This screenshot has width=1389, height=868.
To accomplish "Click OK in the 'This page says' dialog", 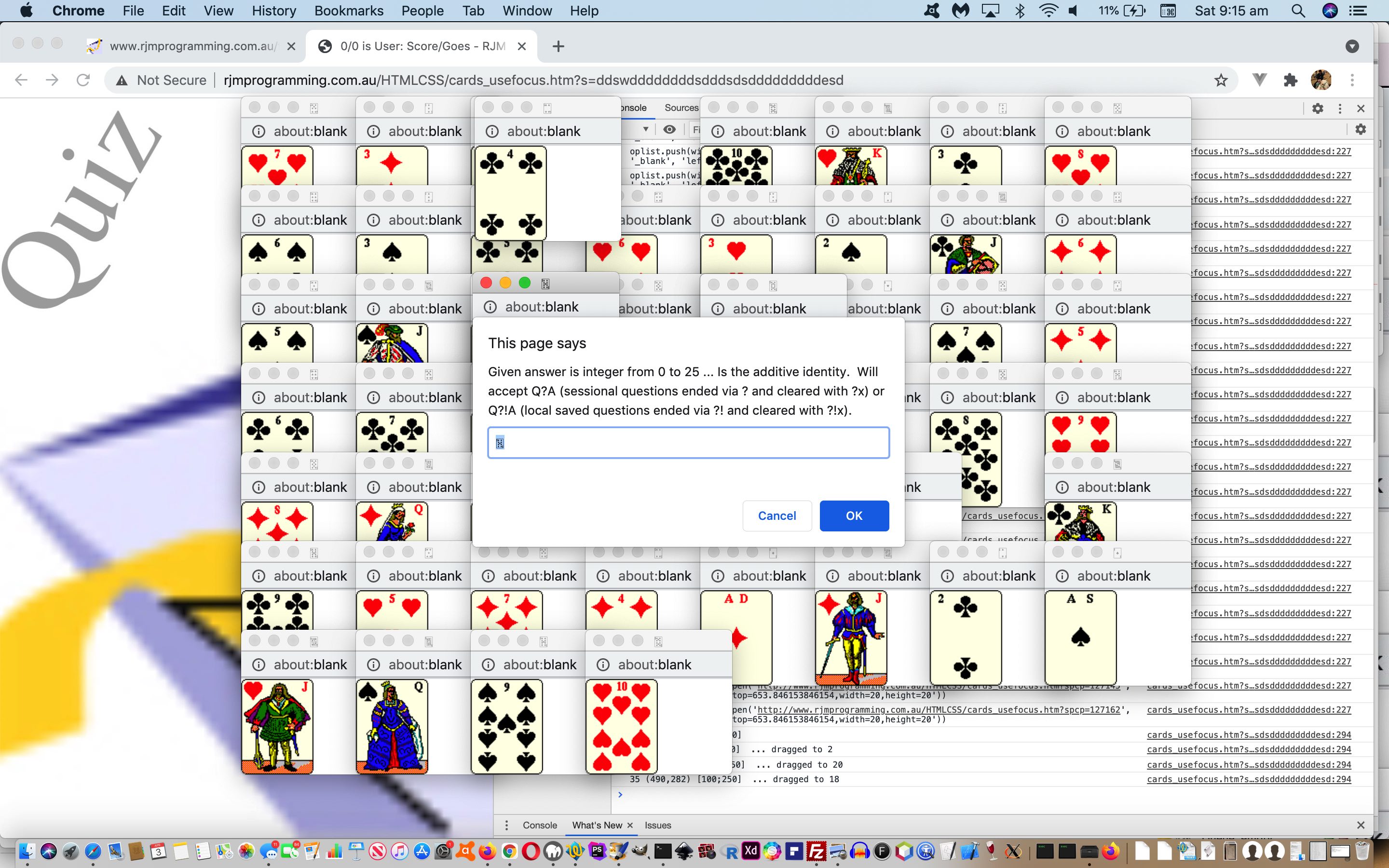I will 854,515.
